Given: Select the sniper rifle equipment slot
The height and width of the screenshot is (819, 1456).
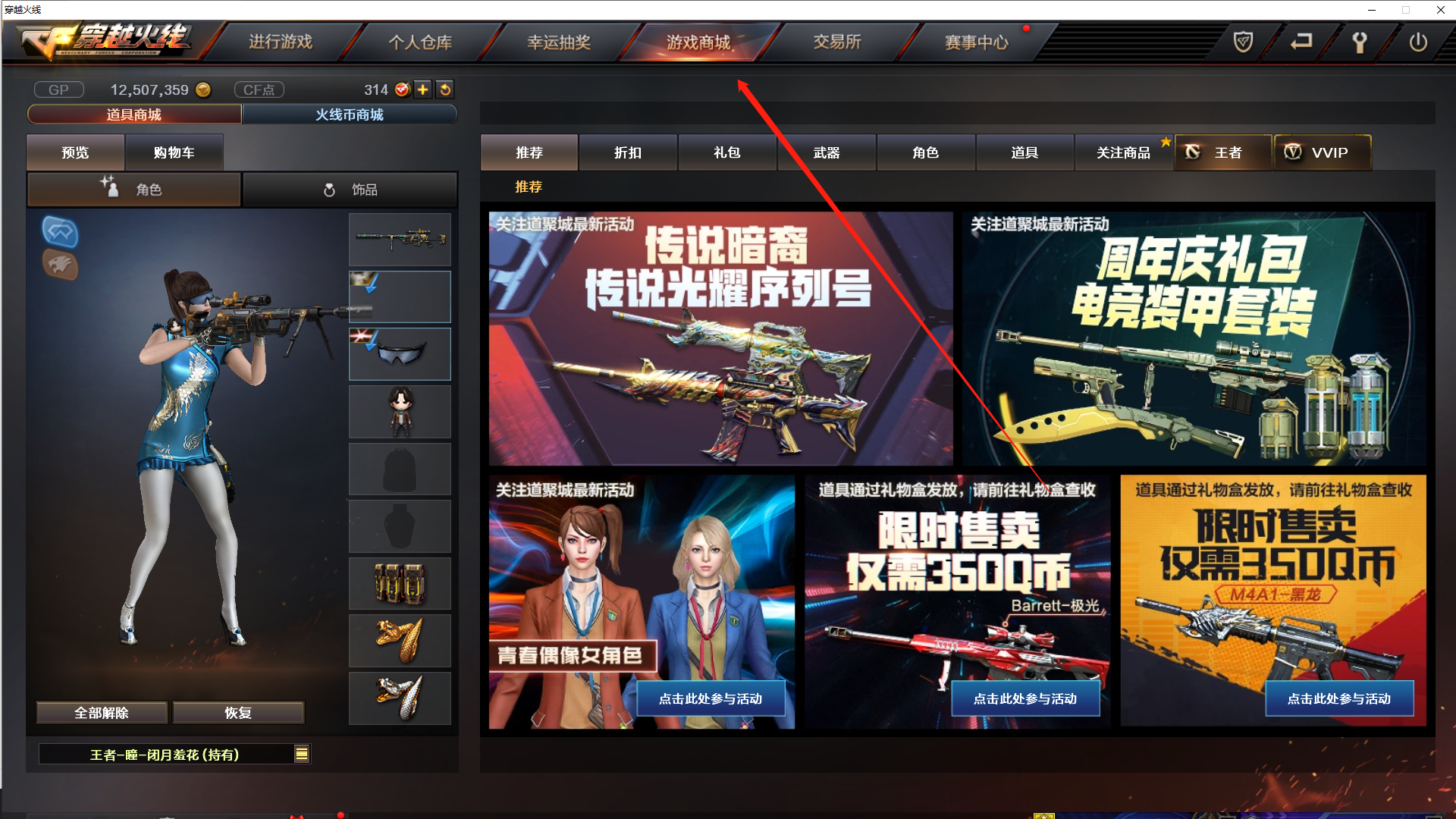Looking at the screenshot, I should click(400, 240).
